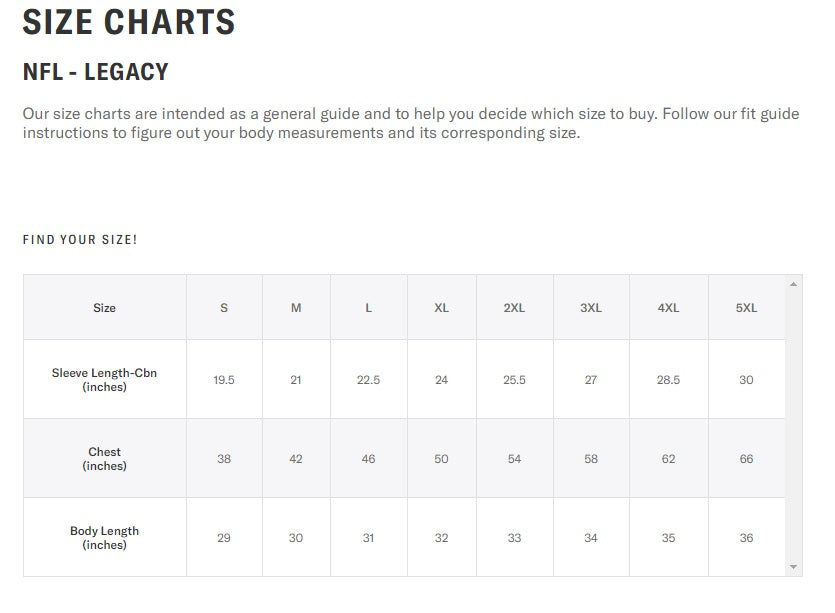Click the 'Chest (inches)' row label

tap(104, 459)
